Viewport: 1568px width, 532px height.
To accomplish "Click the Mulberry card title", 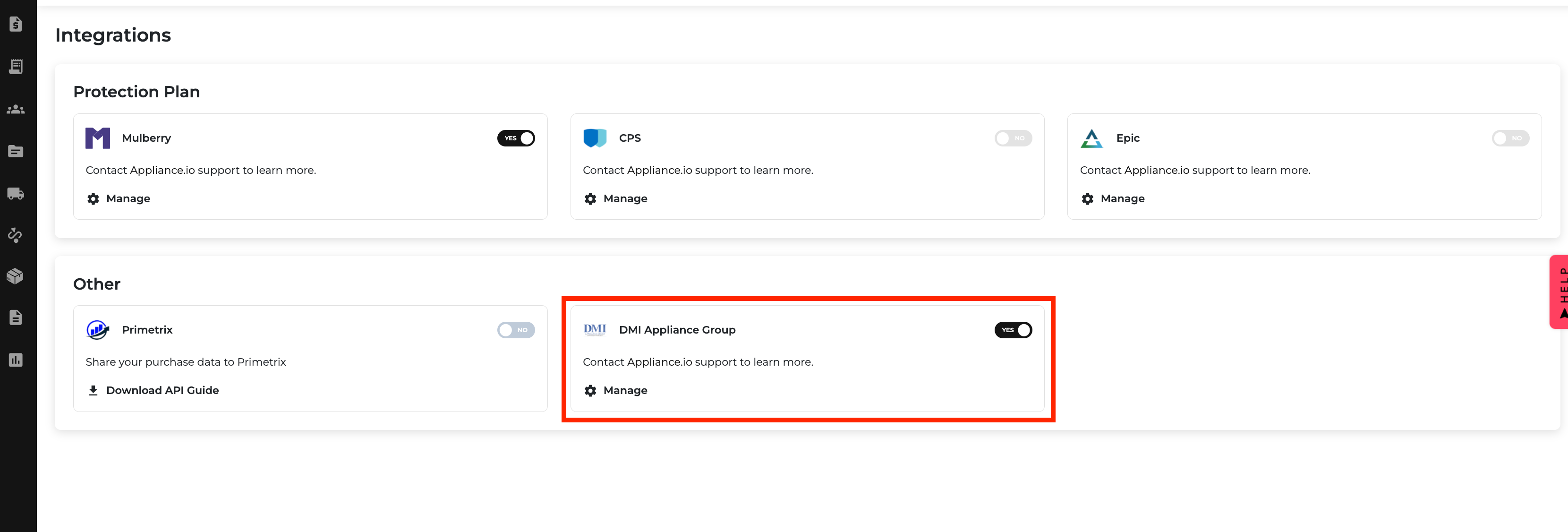I will [x=147, y=138].
